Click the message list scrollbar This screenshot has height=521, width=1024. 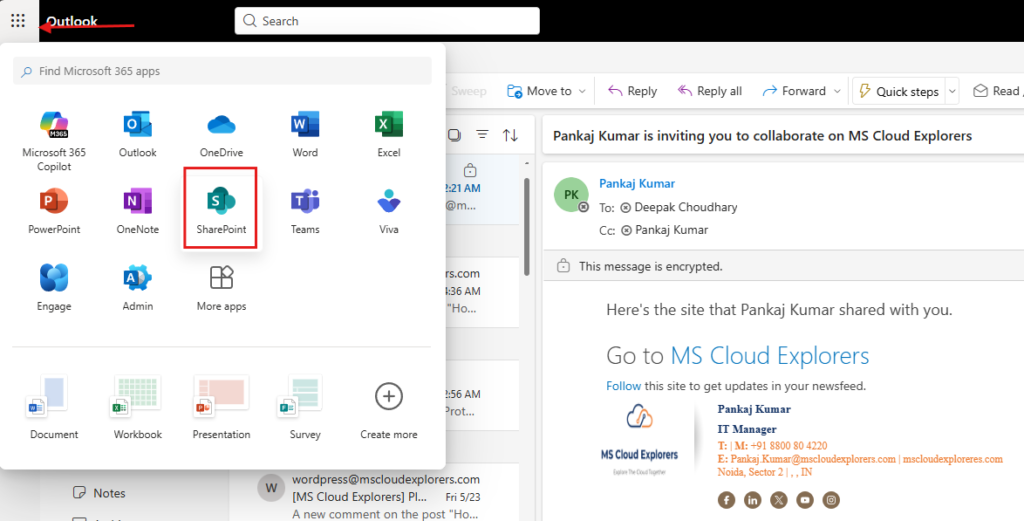(527, 227)
